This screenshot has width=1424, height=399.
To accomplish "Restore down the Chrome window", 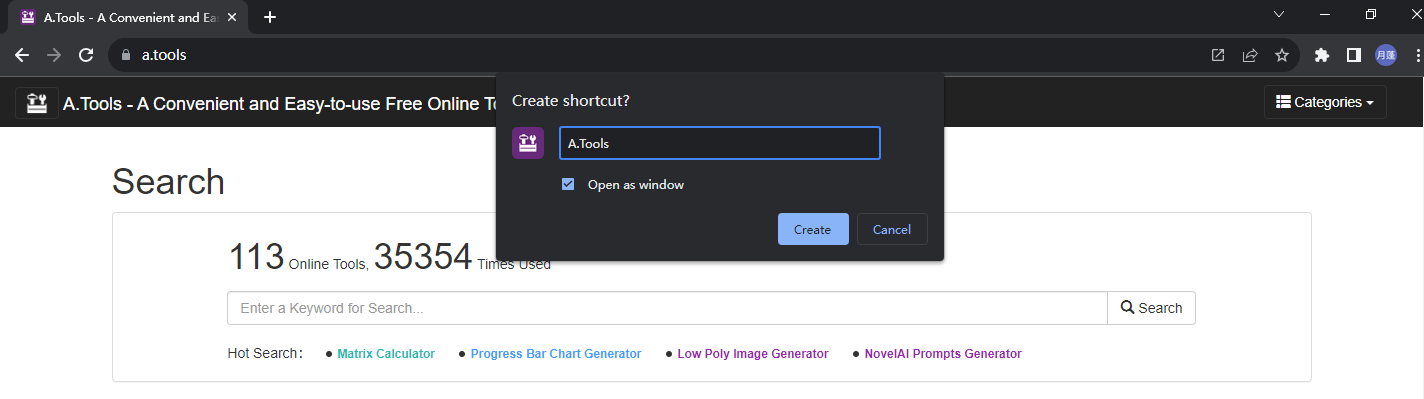I will point(1371,14).
